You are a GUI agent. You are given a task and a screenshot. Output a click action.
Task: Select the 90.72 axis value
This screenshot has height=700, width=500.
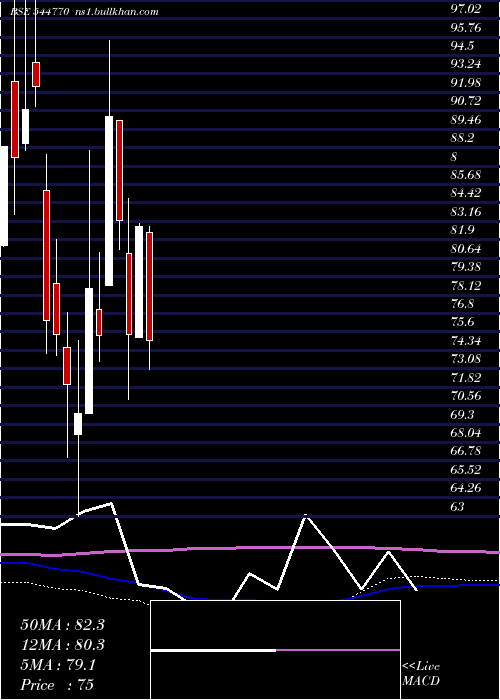pyautogui.click(x=466, y=101)
